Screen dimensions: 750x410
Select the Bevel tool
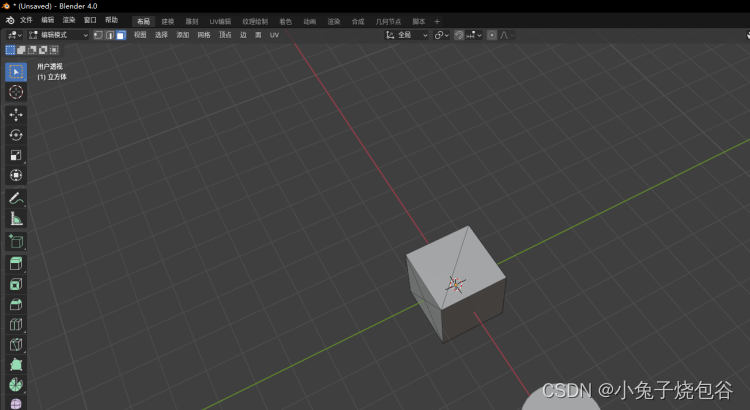16,304
